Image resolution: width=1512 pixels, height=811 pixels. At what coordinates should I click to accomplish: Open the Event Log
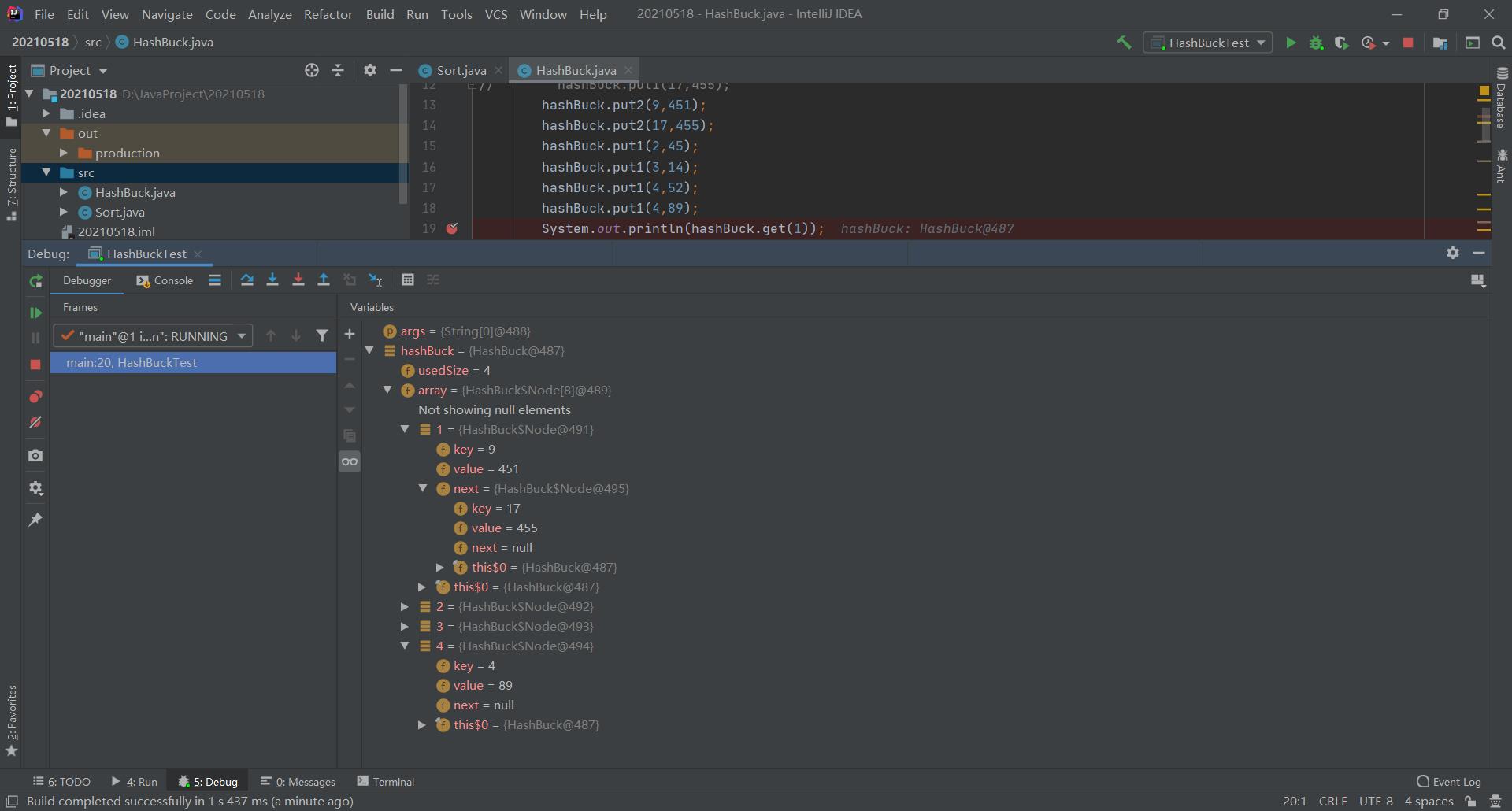[1449, 781]
